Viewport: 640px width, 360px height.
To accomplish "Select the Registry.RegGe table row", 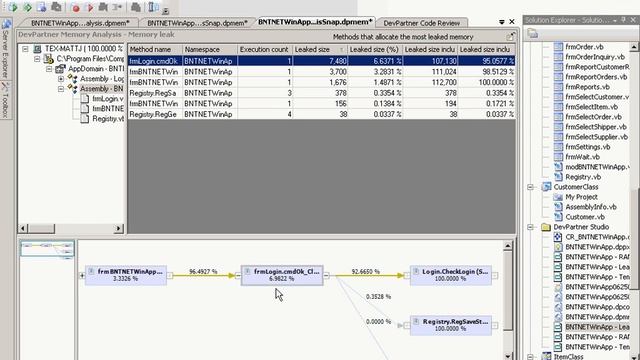I will [x=322, y=114].
